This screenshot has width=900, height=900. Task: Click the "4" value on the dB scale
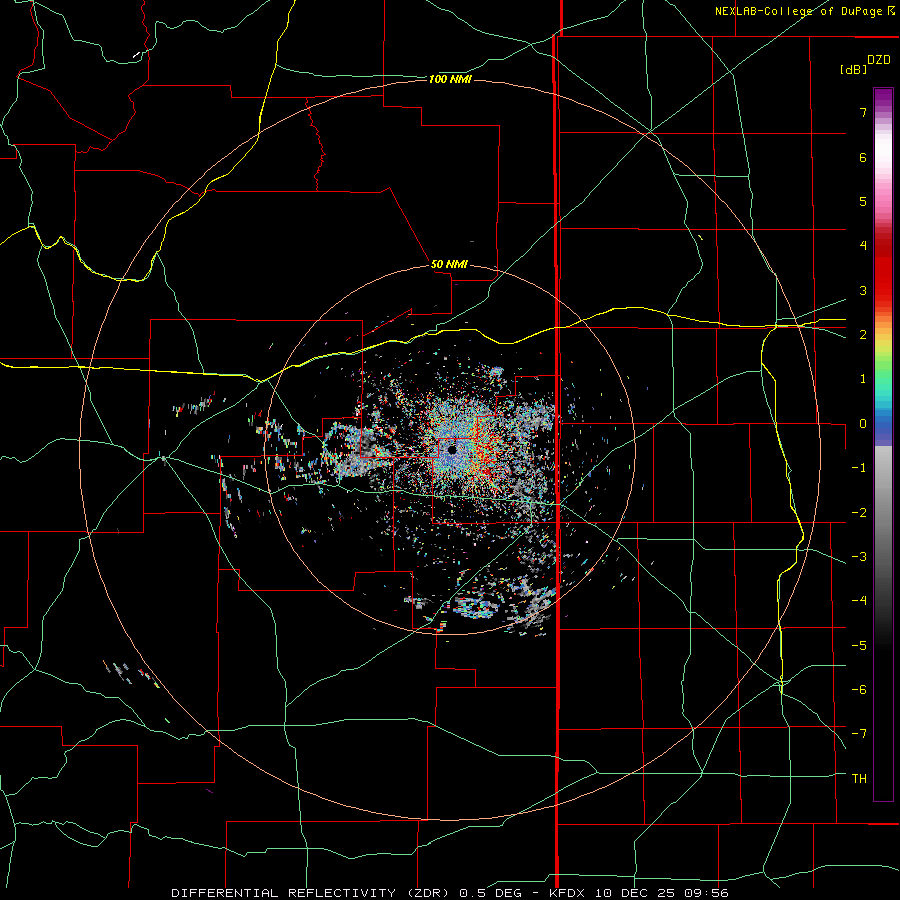(863, 246)
